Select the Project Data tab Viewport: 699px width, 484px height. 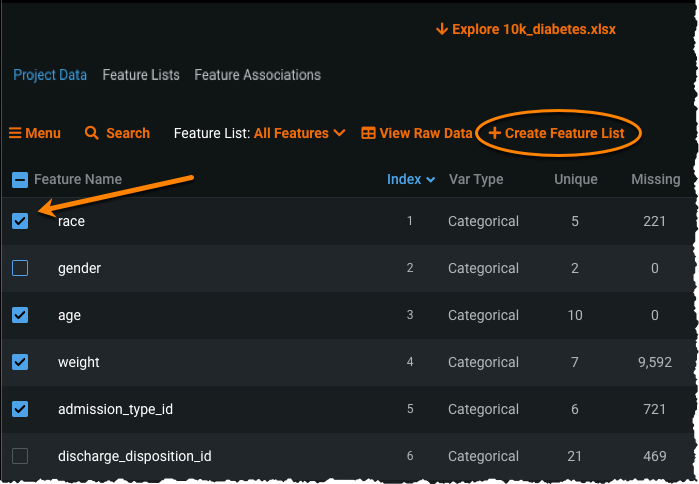(x=50, y=75)
